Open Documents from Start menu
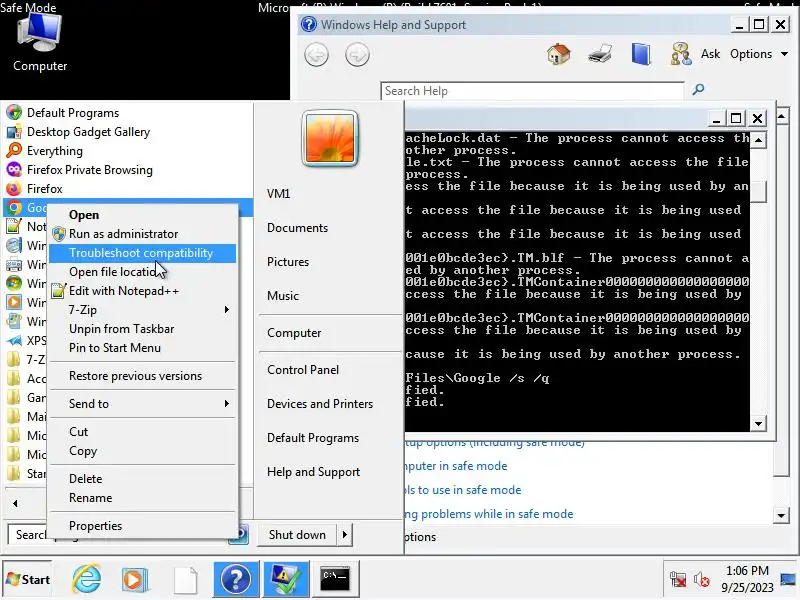 [x=297, y=228]
